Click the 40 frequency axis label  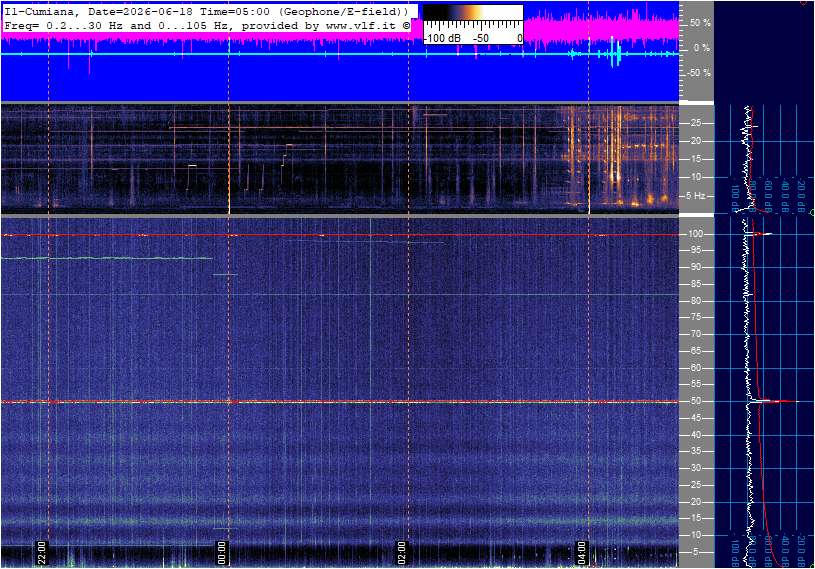click(695, 435)
